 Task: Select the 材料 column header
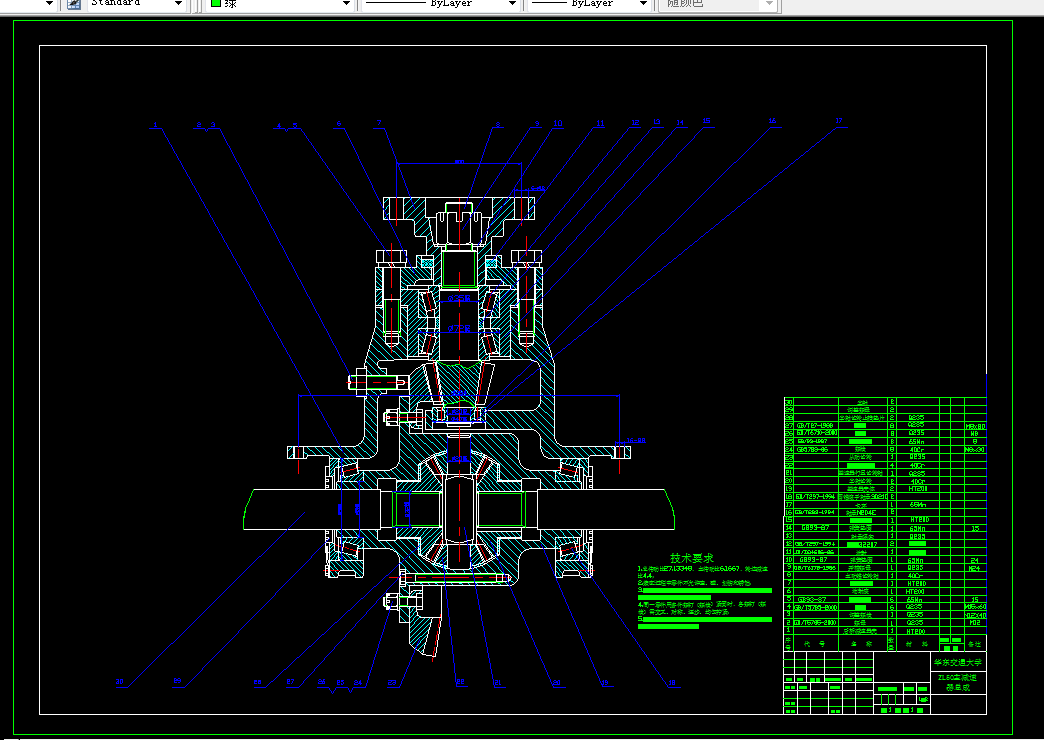[x=917, y=643]
